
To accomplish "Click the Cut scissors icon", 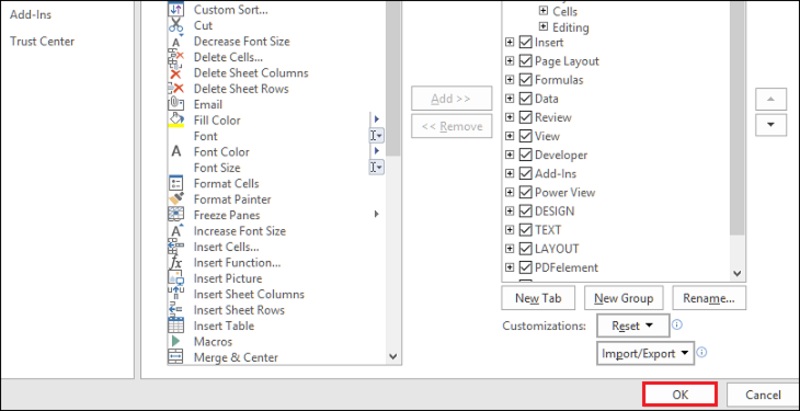I will tap(176, 25).
